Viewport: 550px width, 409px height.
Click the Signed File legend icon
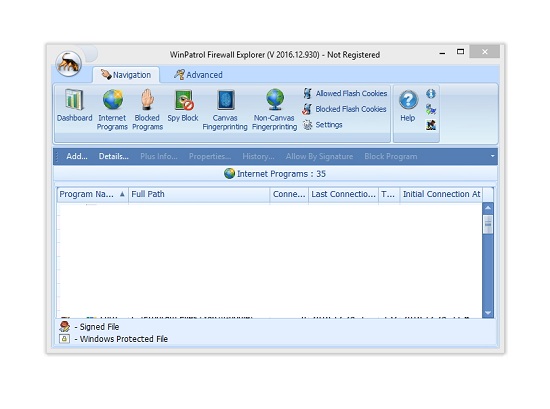[x=65, y=327]
